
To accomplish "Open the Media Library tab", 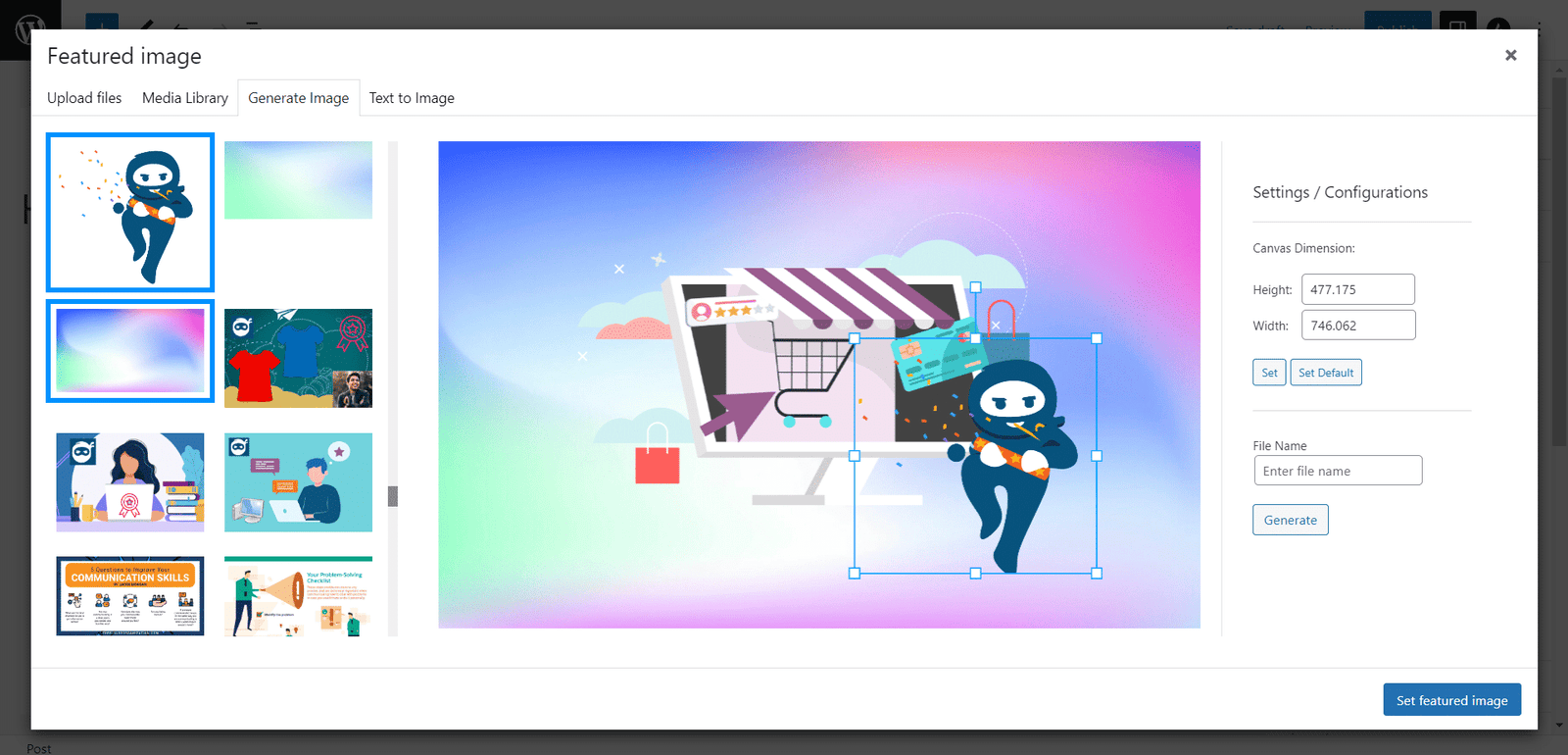I will [x=185, y=98].
